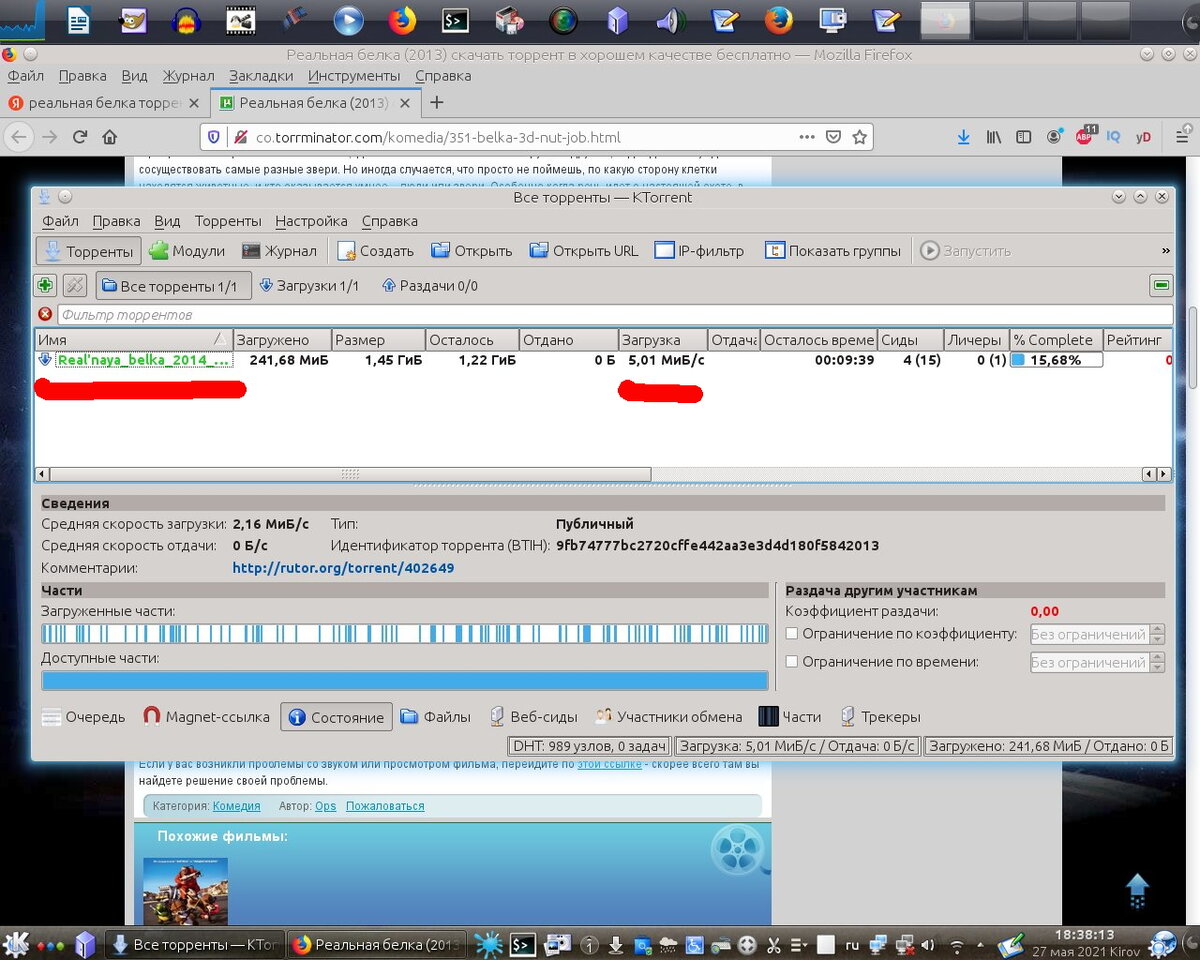Click the Пожаловаться link on webpage

click(385, 806)
